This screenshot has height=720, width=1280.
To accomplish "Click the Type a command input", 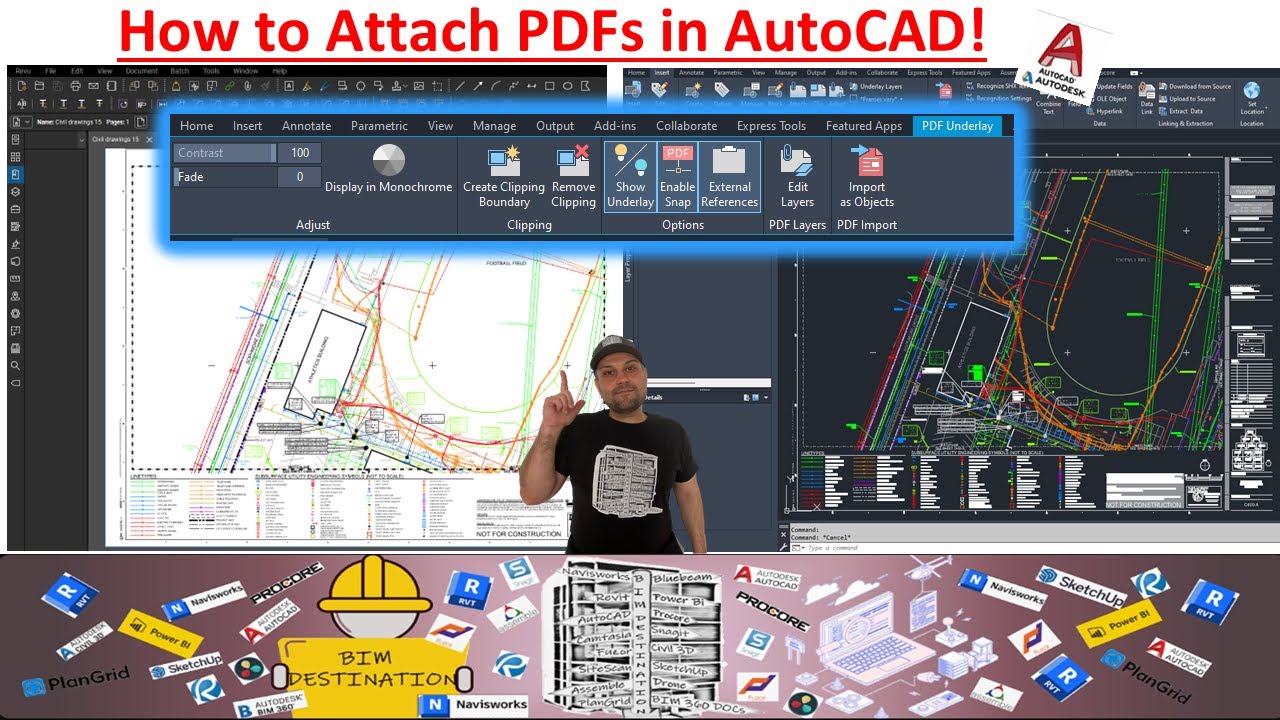I will (x=833, y=547).
